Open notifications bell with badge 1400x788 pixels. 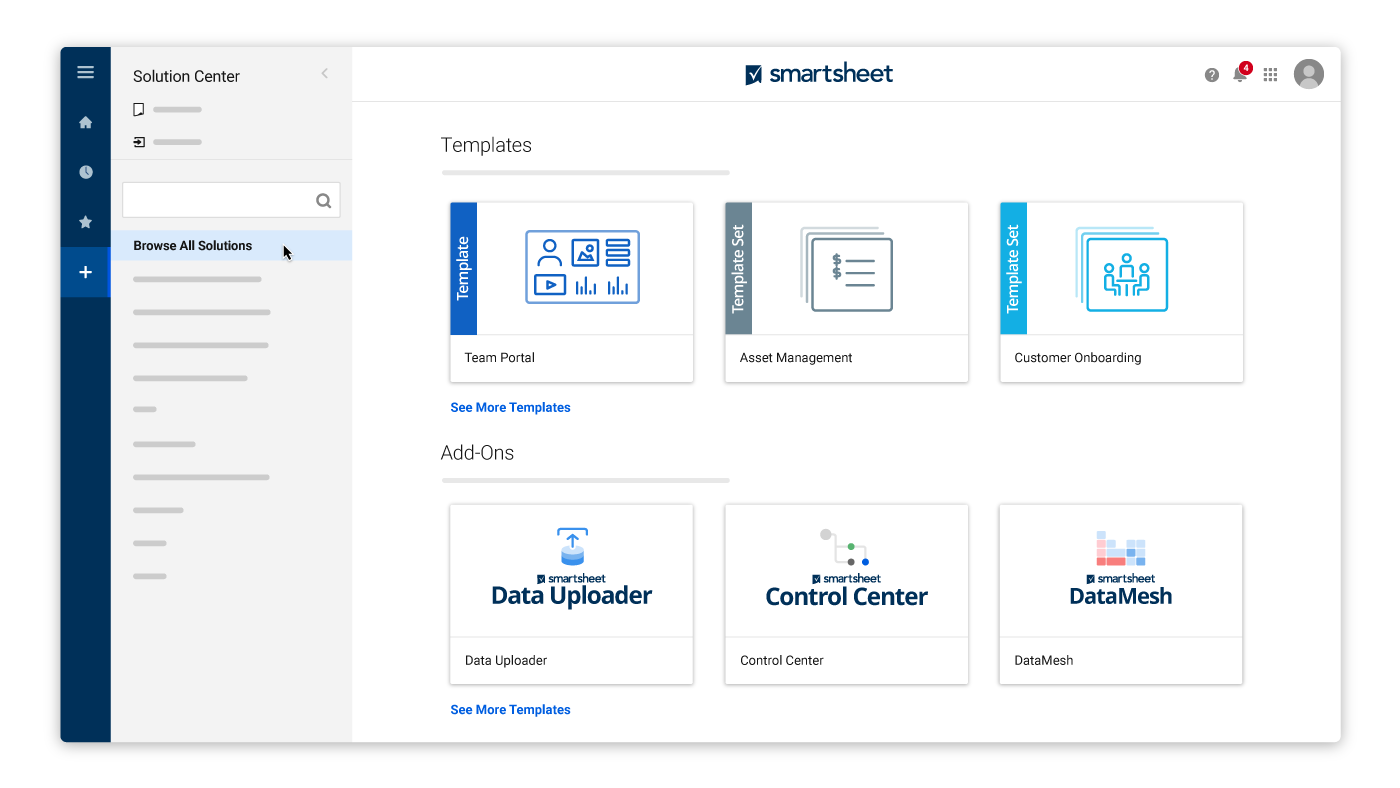pyautogui.click(x=1240, y=74)
